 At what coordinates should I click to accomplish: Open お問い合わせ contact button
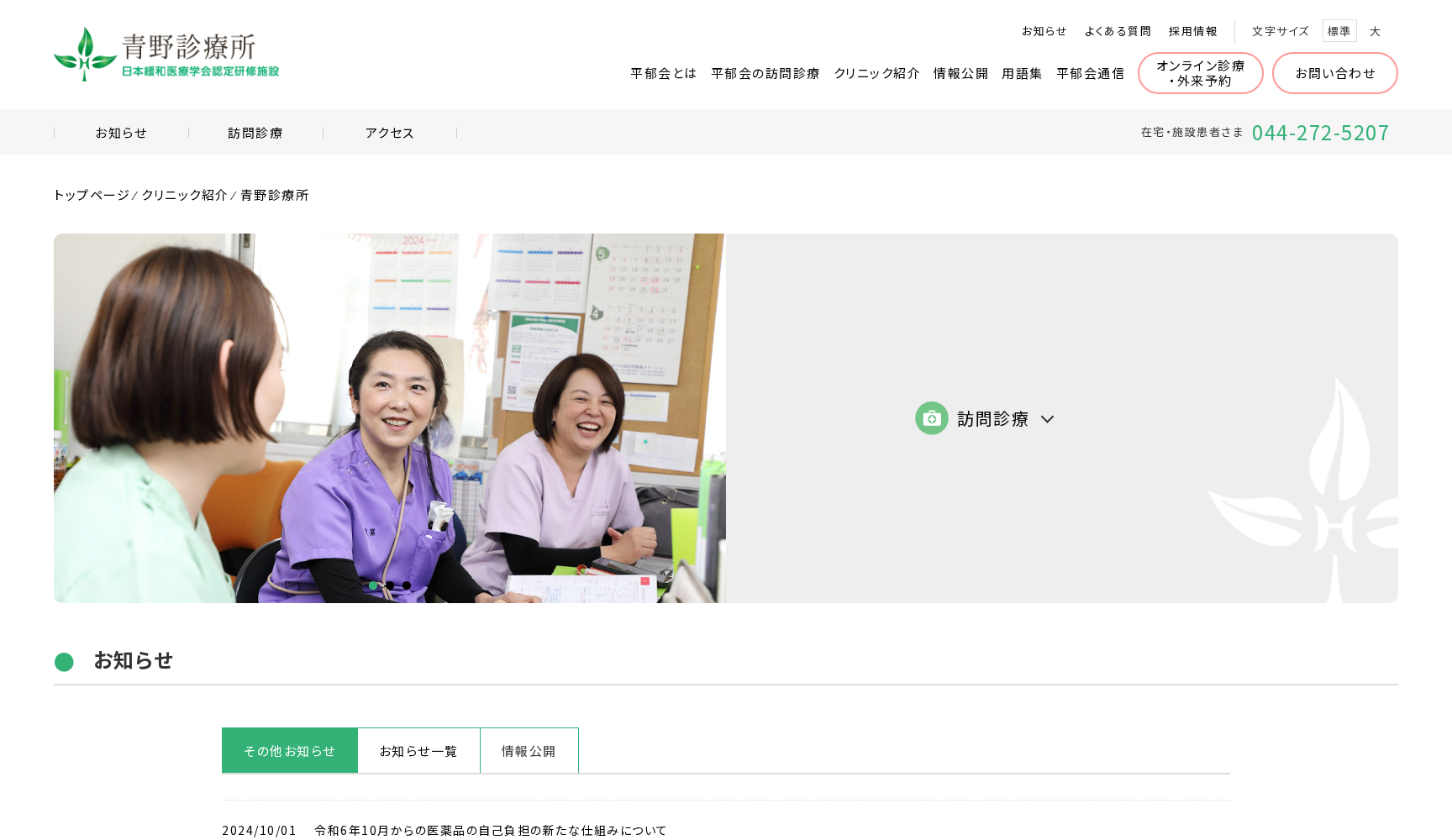(1335, 73)
